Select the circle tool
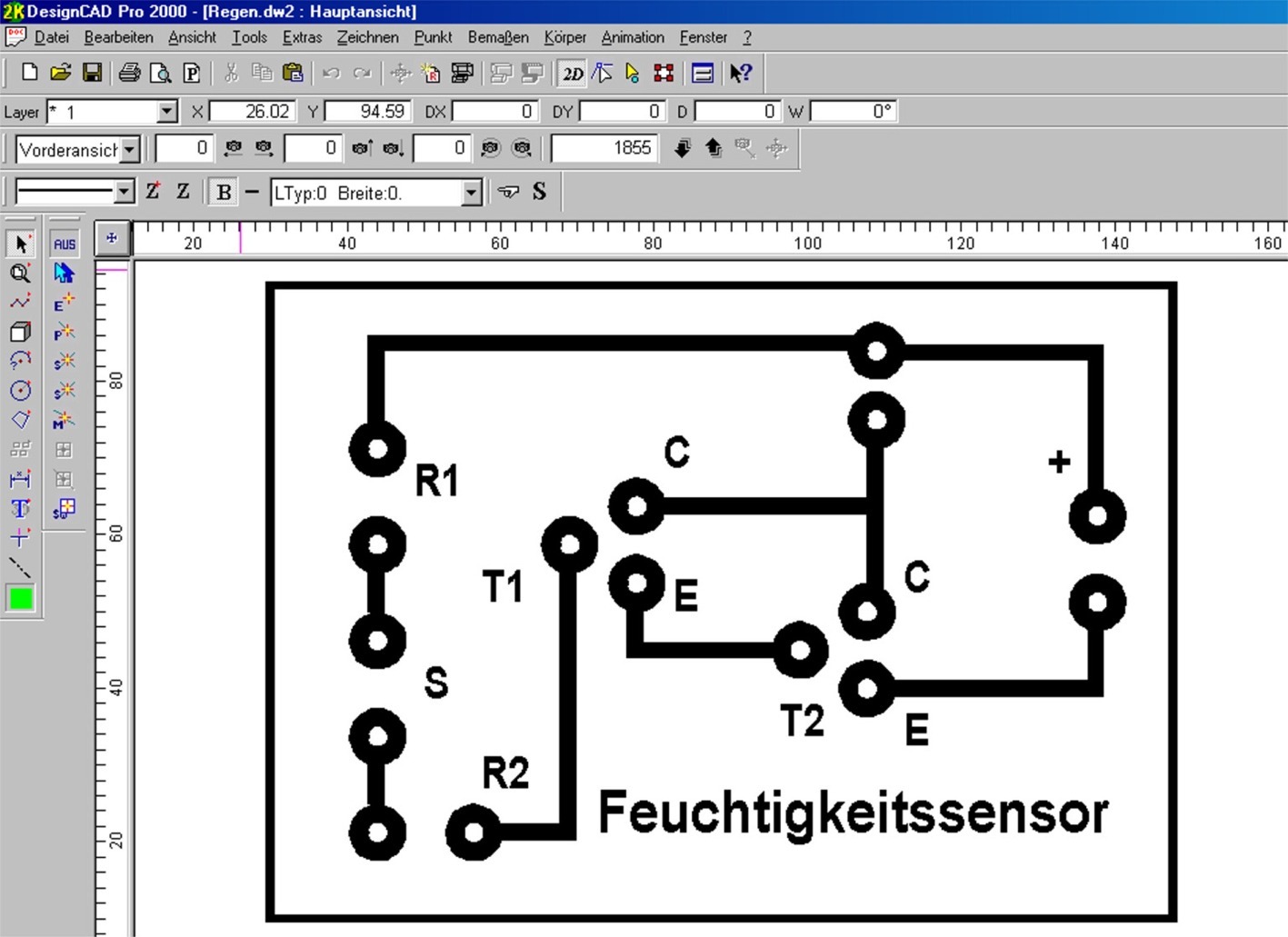Viewport: 1288px width, 937px height. [20, 390]
